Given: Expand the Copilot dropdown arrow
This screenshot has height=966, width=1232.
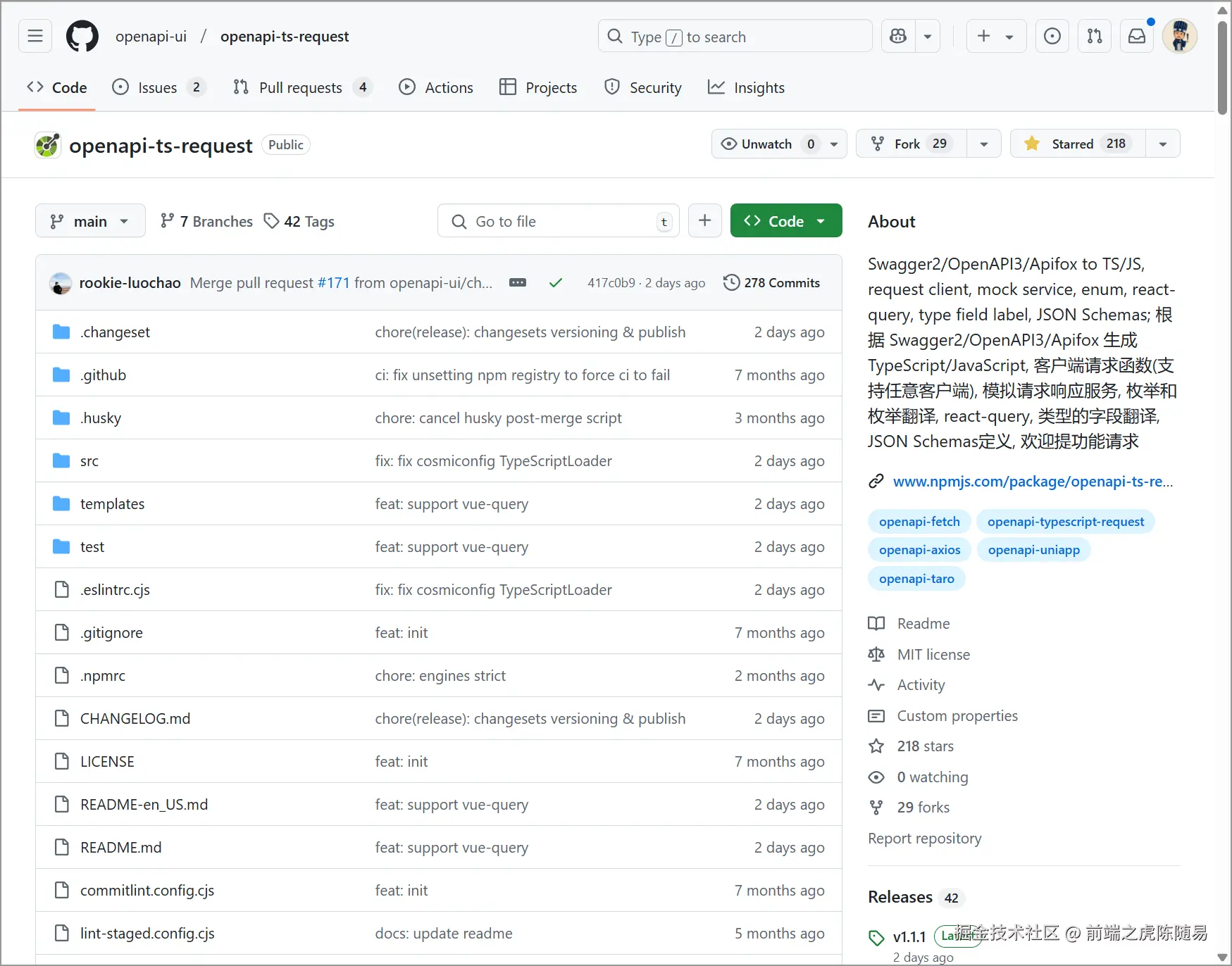Looking at the screenshot, I should pyautogui.click(x=928, y=36).
